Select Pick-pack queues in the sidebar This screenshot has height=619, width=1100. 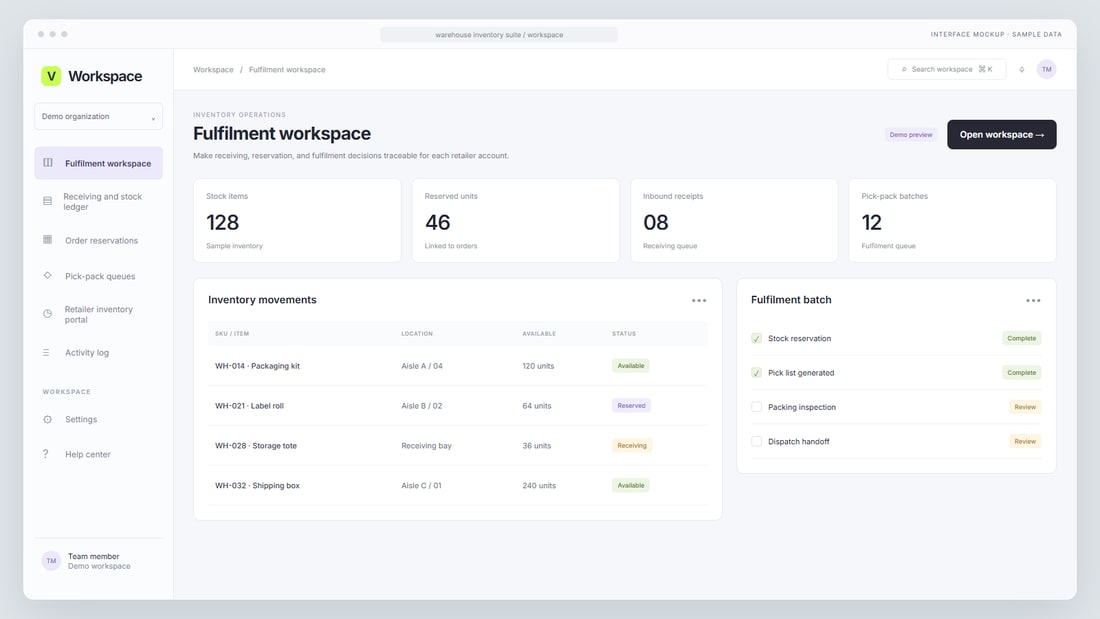98,276
